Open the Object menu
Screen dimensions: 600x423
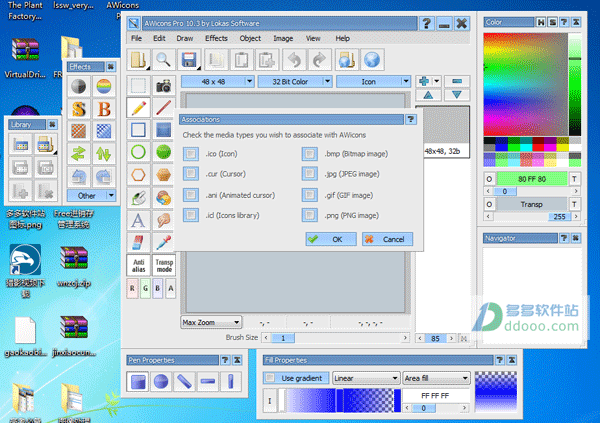point(250,38)
